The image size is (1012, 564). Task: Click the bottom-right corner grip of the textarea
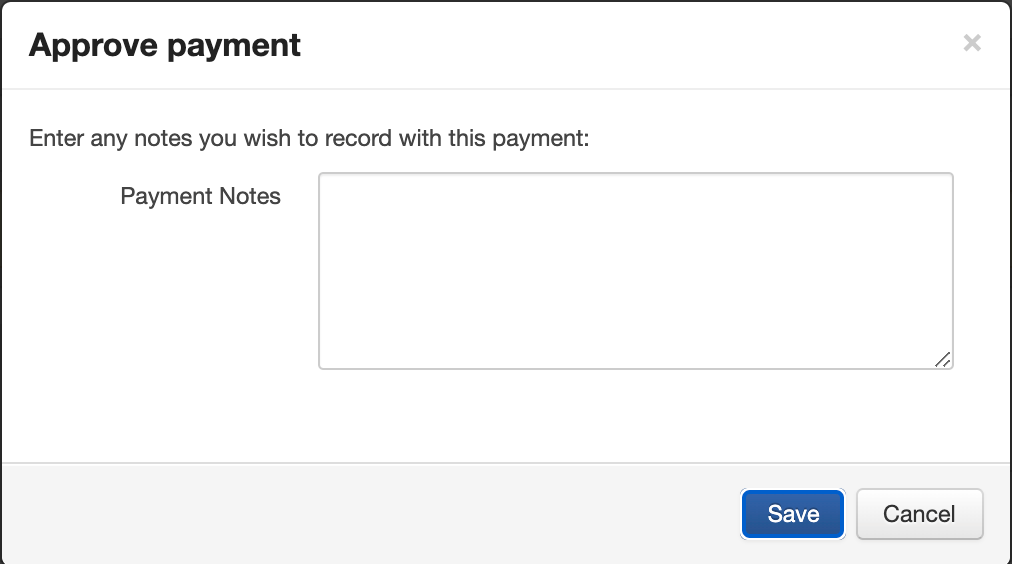pos(942,360)
